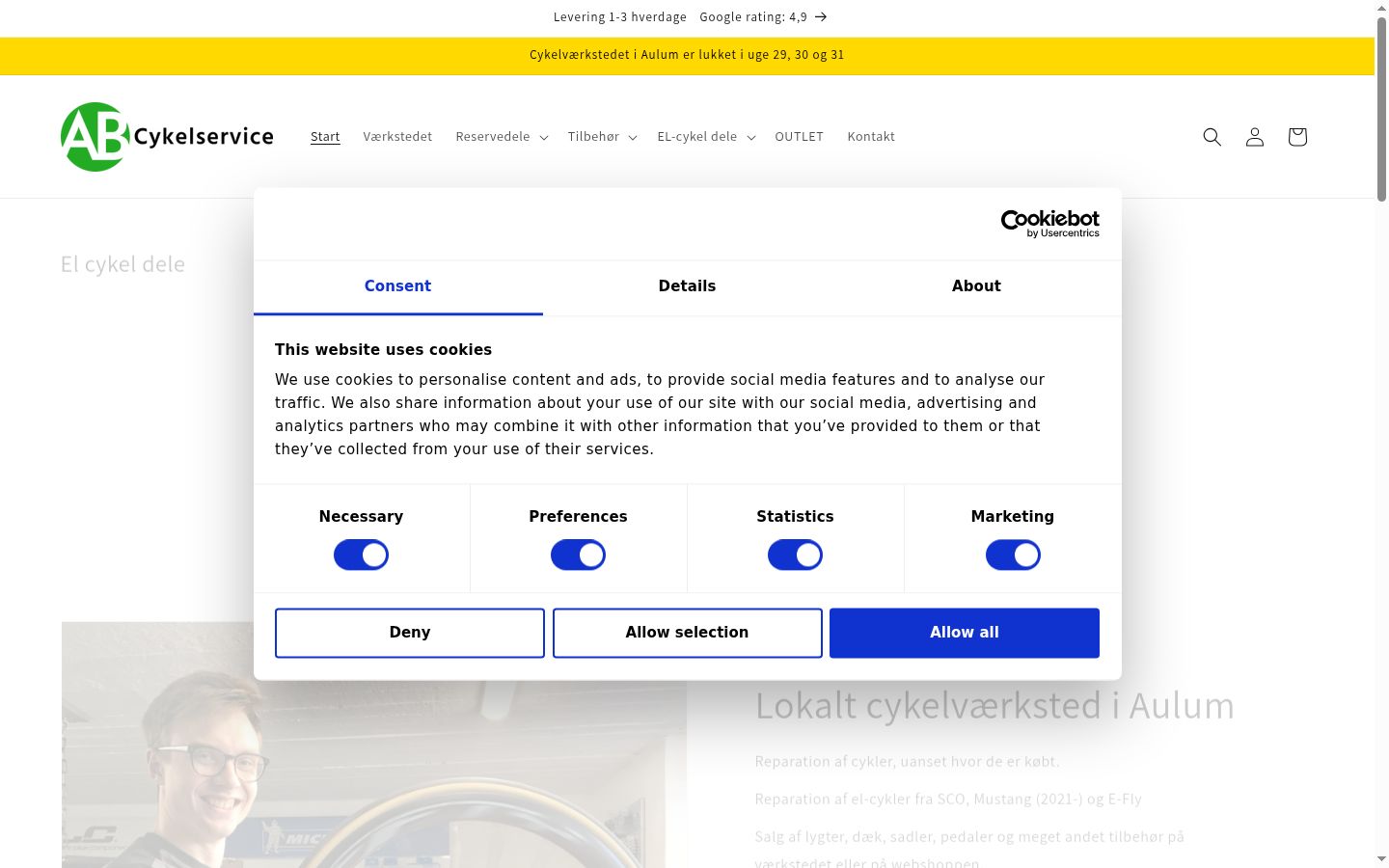1389x868 pixels.
Task: Expand the EL-cykel dele dropdown
Action: [x=706, y=137]
